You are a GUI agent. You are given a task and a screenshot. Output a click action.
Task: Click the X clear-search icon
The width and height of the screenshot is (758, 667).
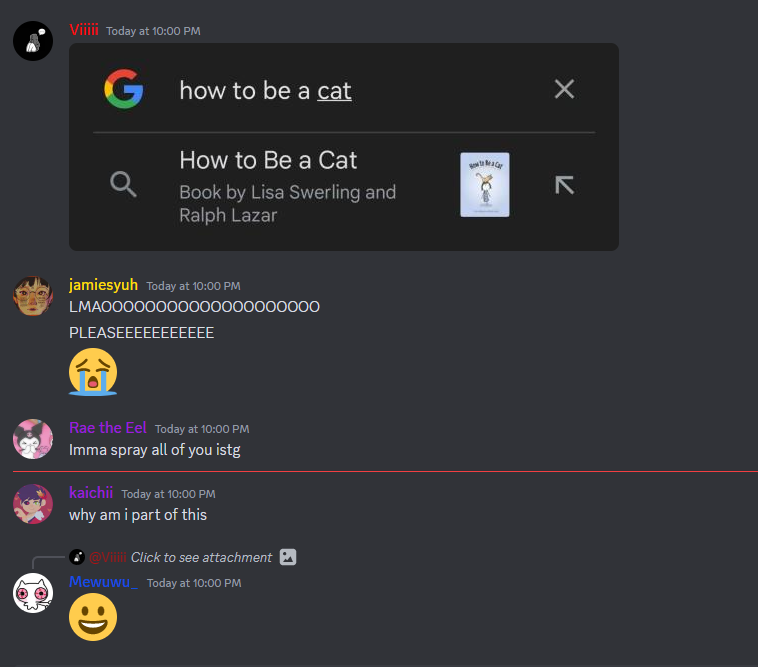point(564,89)
